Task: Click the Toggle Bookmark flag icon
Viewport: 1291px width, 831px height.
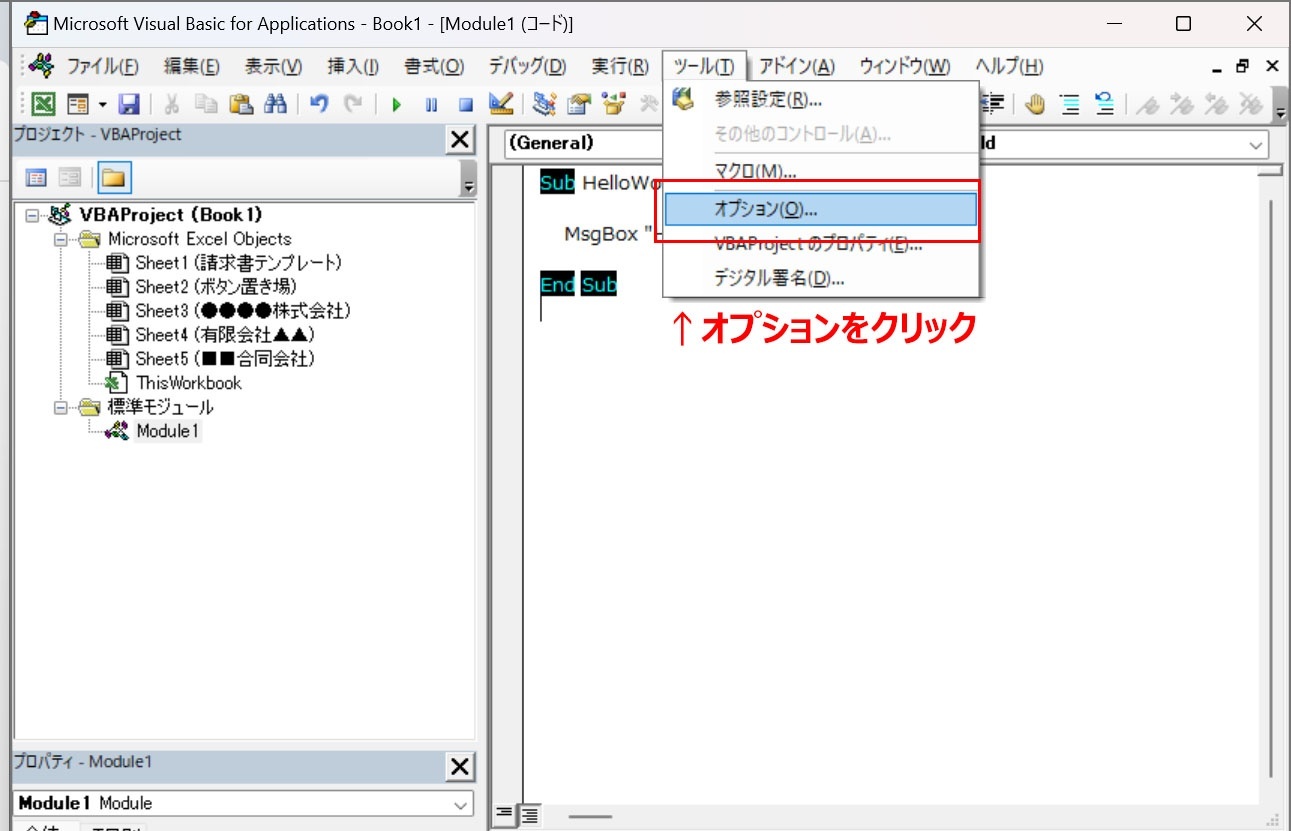Action: pyautogui.click(x=1148, y=104)
